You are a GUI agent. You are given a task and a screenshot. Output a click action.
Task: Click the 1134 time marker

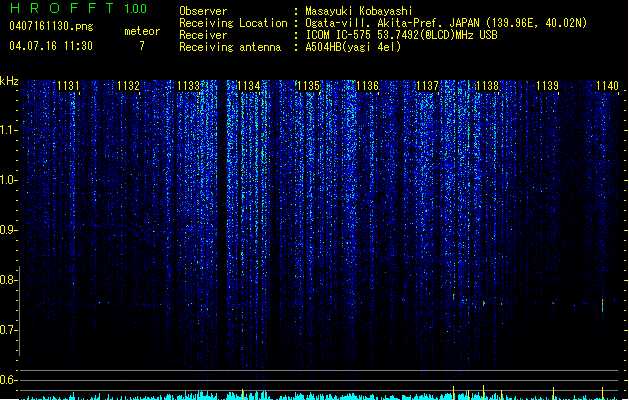point(248,86)
